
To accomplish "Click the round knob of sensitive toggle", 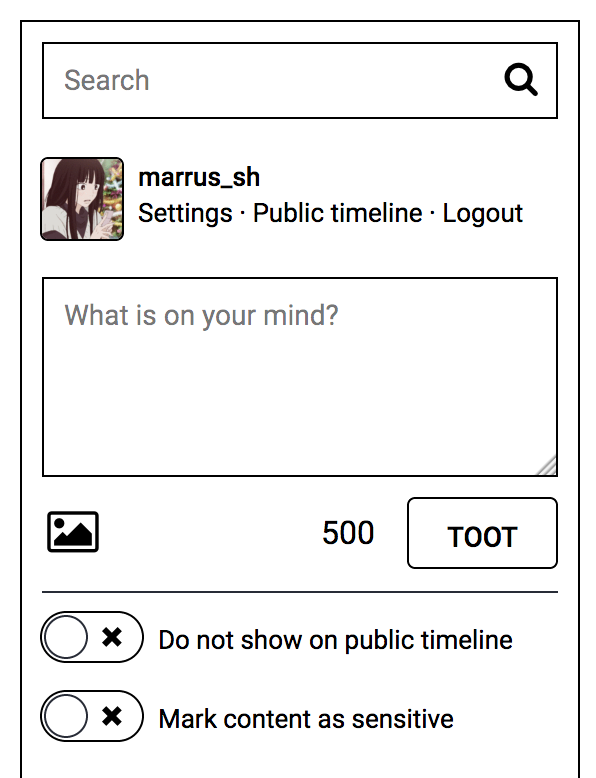I will point(66,716).
